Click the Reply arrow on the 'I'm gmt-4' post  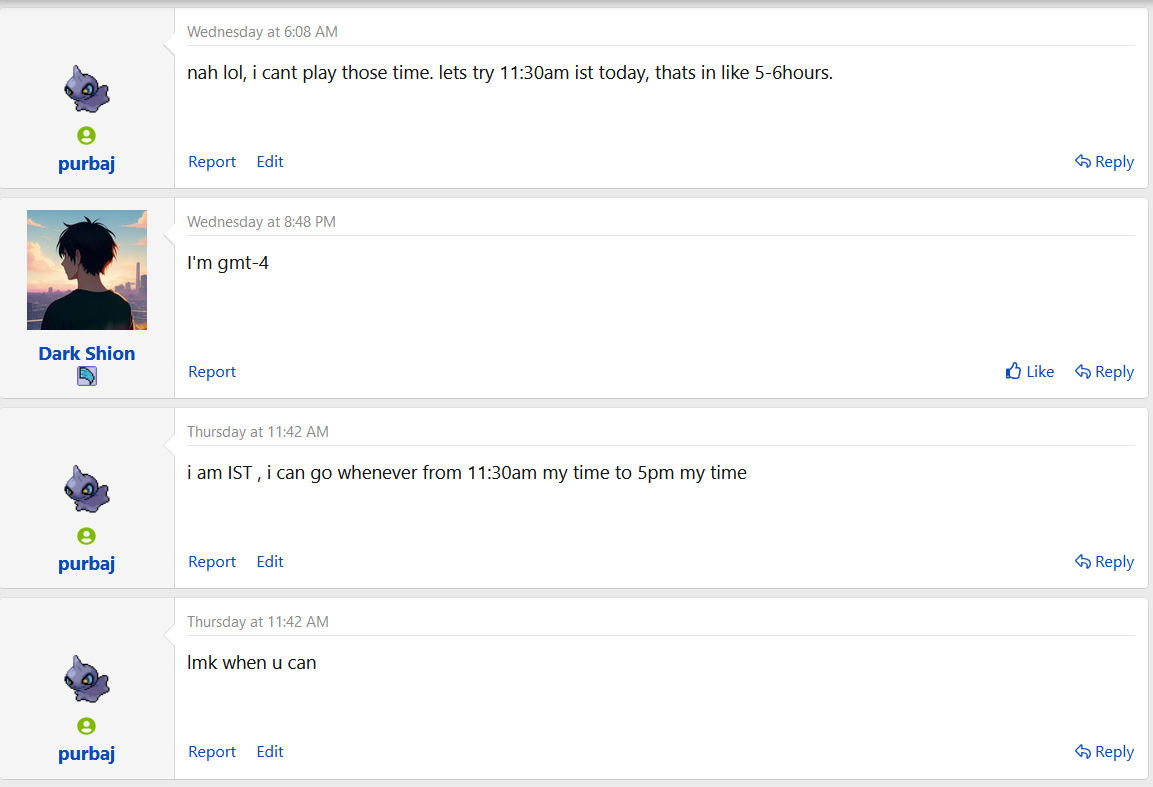coord(1082,371)
